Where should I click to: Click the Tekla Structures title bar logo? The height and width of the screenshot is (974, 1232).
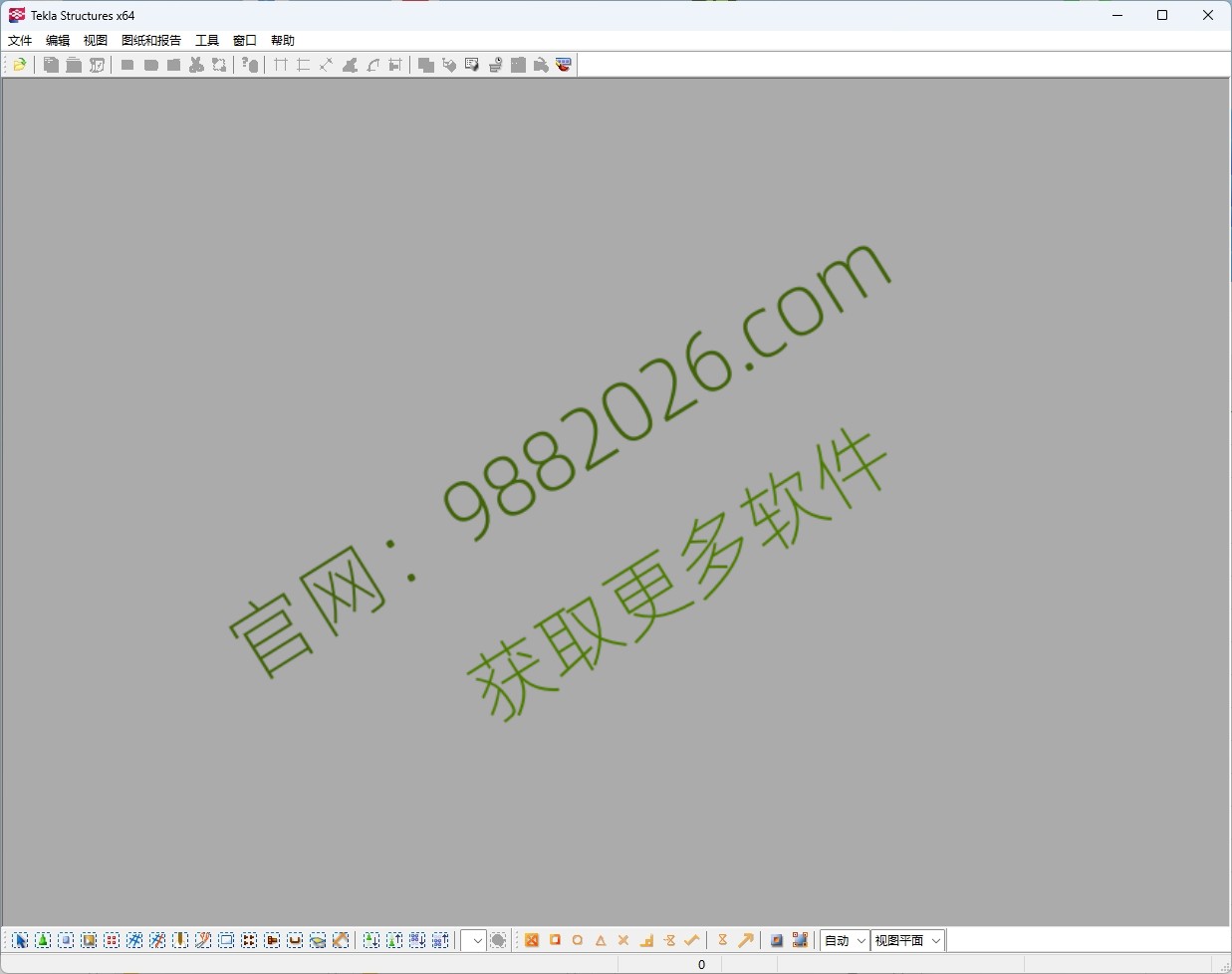tap(17, 15)
